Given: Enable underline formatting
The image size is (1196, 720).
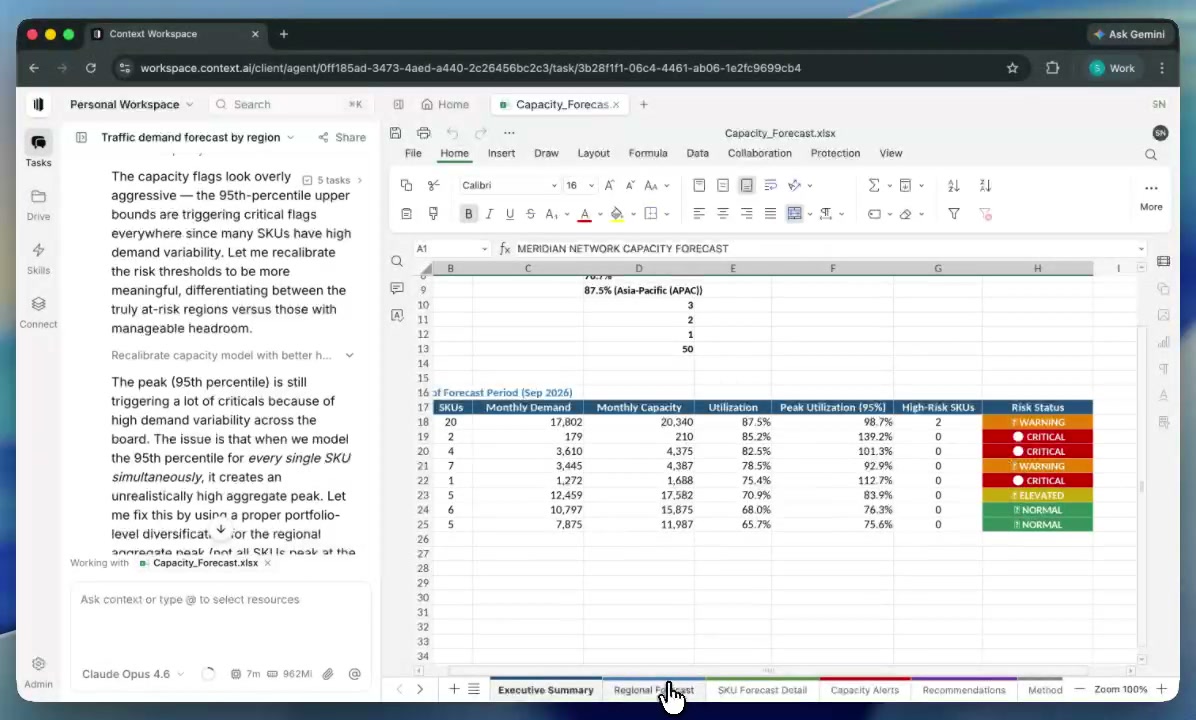Looking at the screenshot, I should click(x=510, y=213).
